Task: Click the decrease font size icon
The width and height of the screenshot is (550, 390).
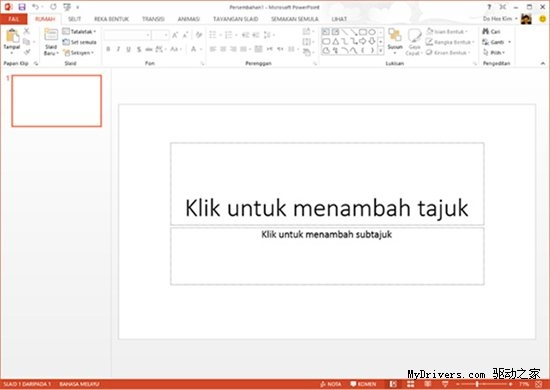Action: 185,35
